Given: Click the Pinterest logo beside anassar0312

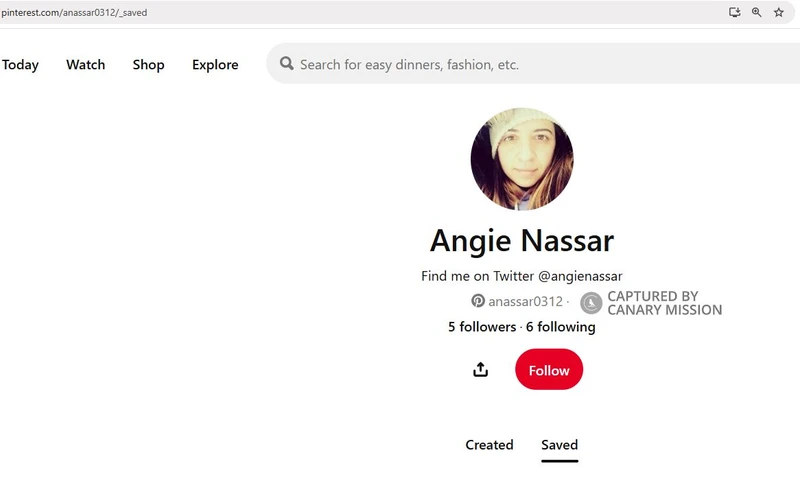Looking at the screenshot, I should (478, 301).
